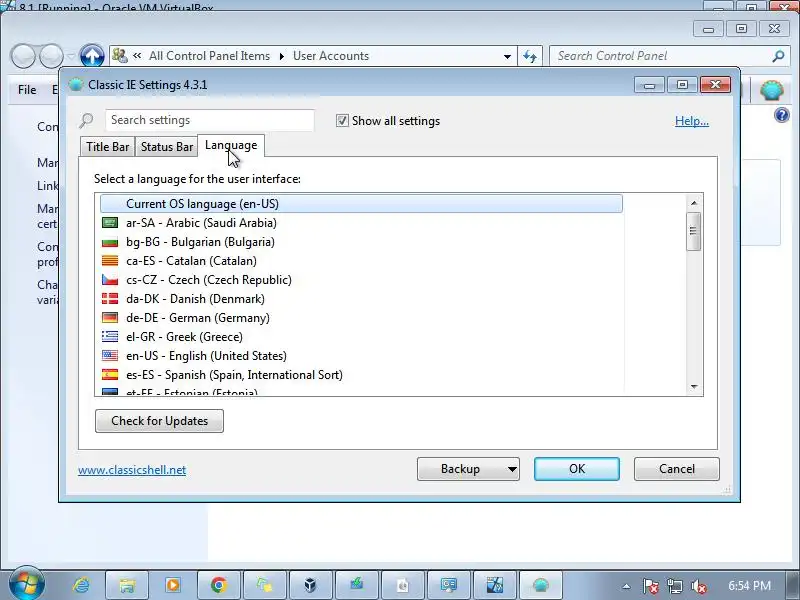800x600 pixels.
Task: Select es-ES - Spanish (Spain, International Sort)
Action: click(x=361, y=374)
